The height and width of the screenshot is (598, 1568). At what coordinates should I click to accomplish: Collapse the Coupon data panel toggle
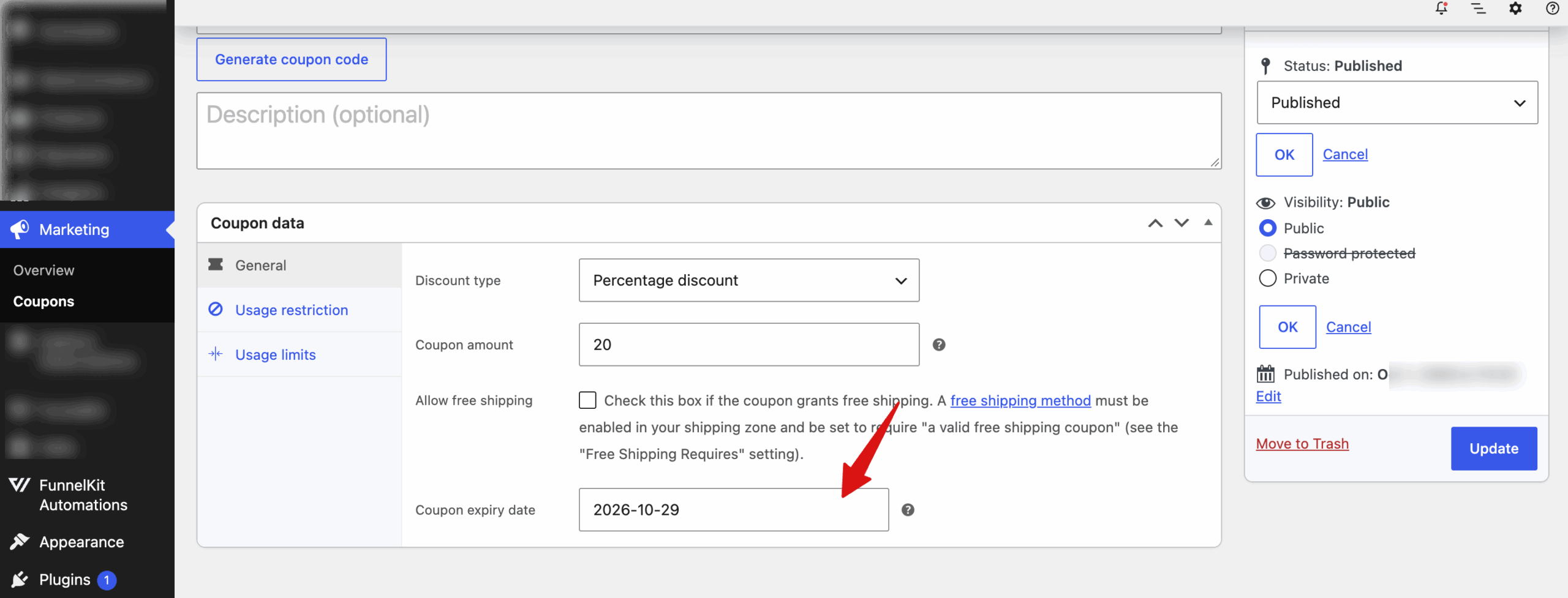(x=1208, y=223)
